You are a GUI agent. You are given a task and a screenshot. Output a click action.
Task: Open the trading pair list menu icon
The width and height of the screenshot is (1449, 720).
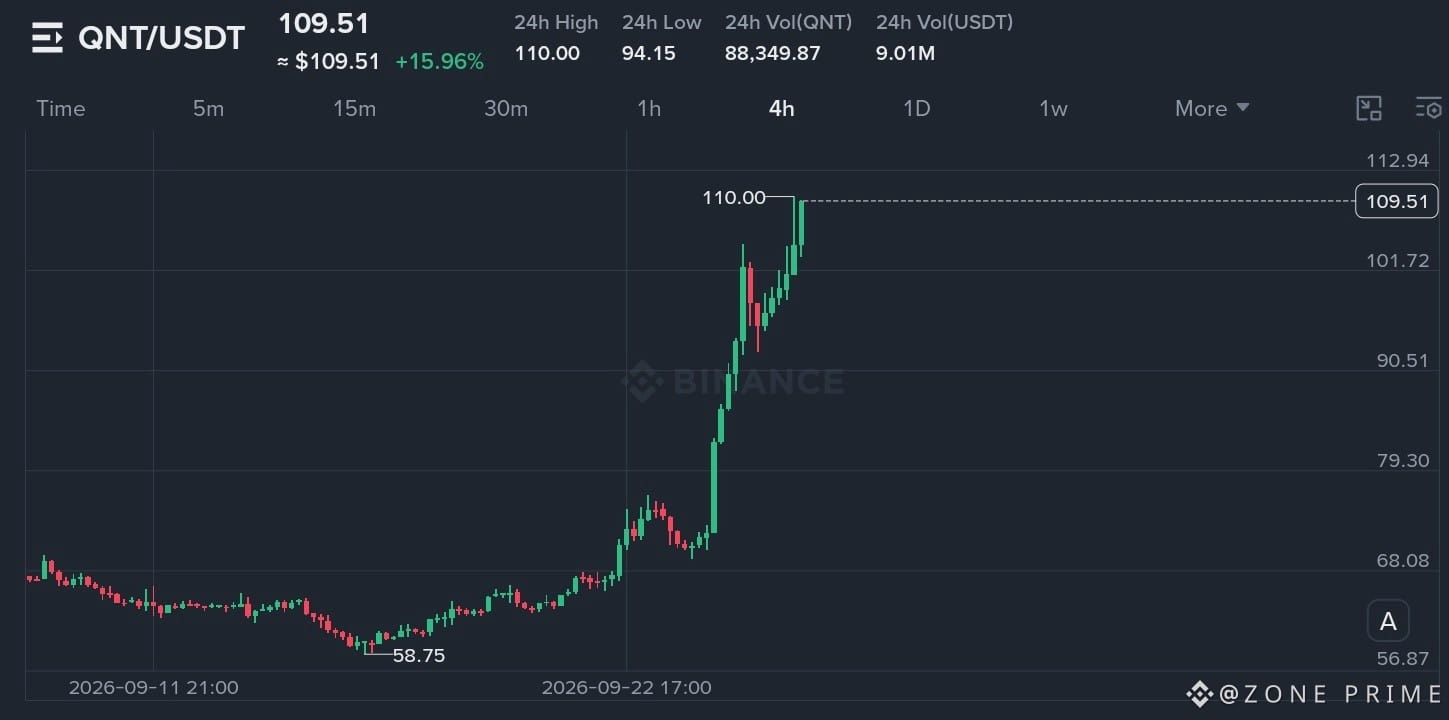[47, 38]
